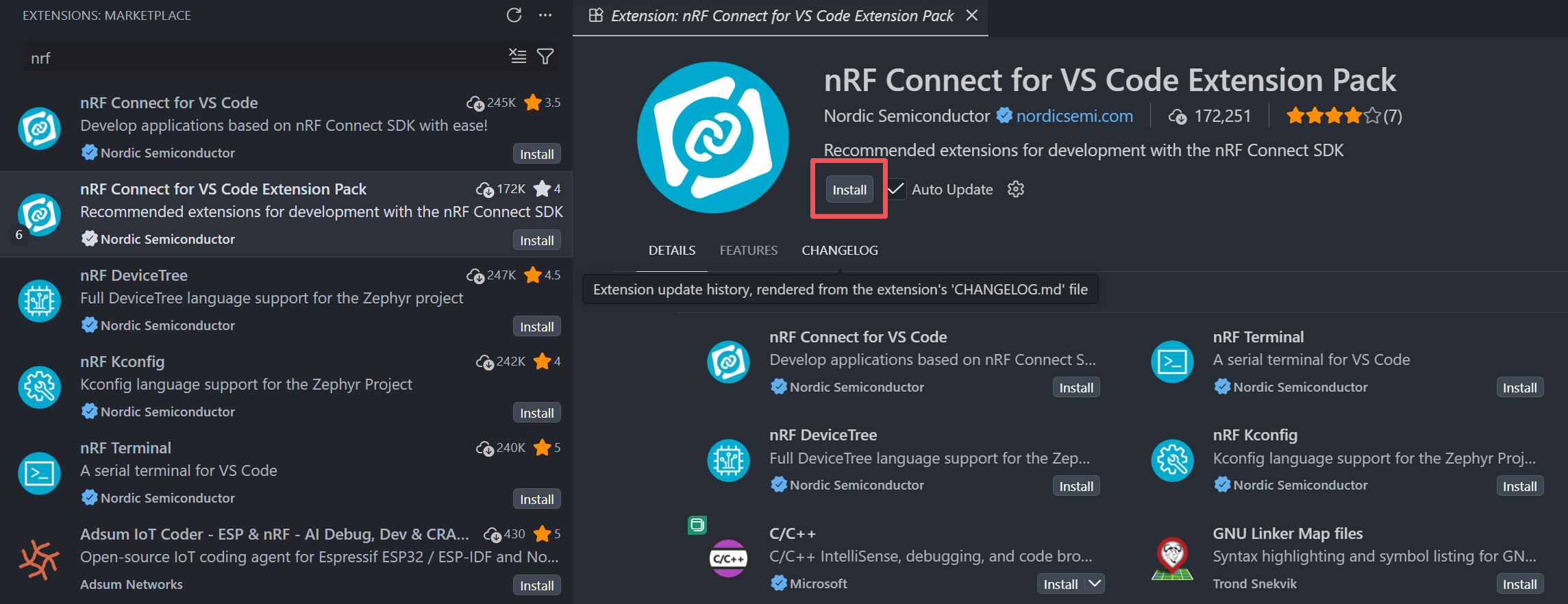
Task: Open the nordicsemi.com publisher link
Action: click(x=1074, y=116)
